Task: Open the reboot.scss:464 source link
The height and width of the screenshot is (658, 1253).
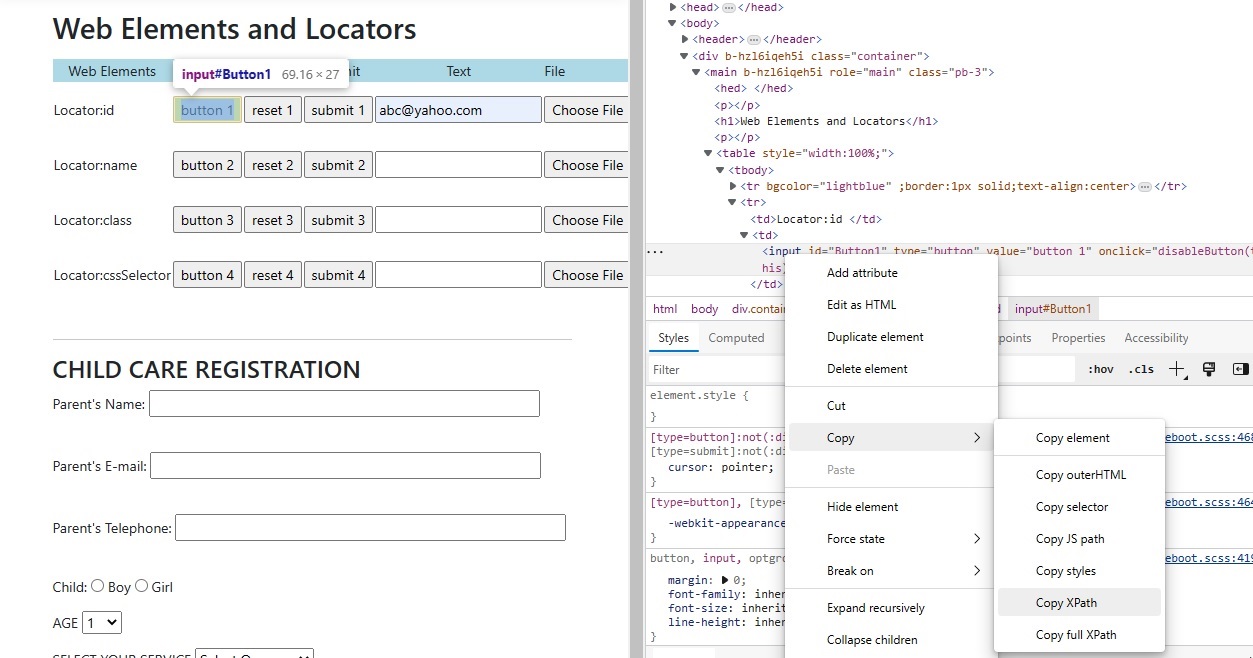Action: coord(1210,502)
